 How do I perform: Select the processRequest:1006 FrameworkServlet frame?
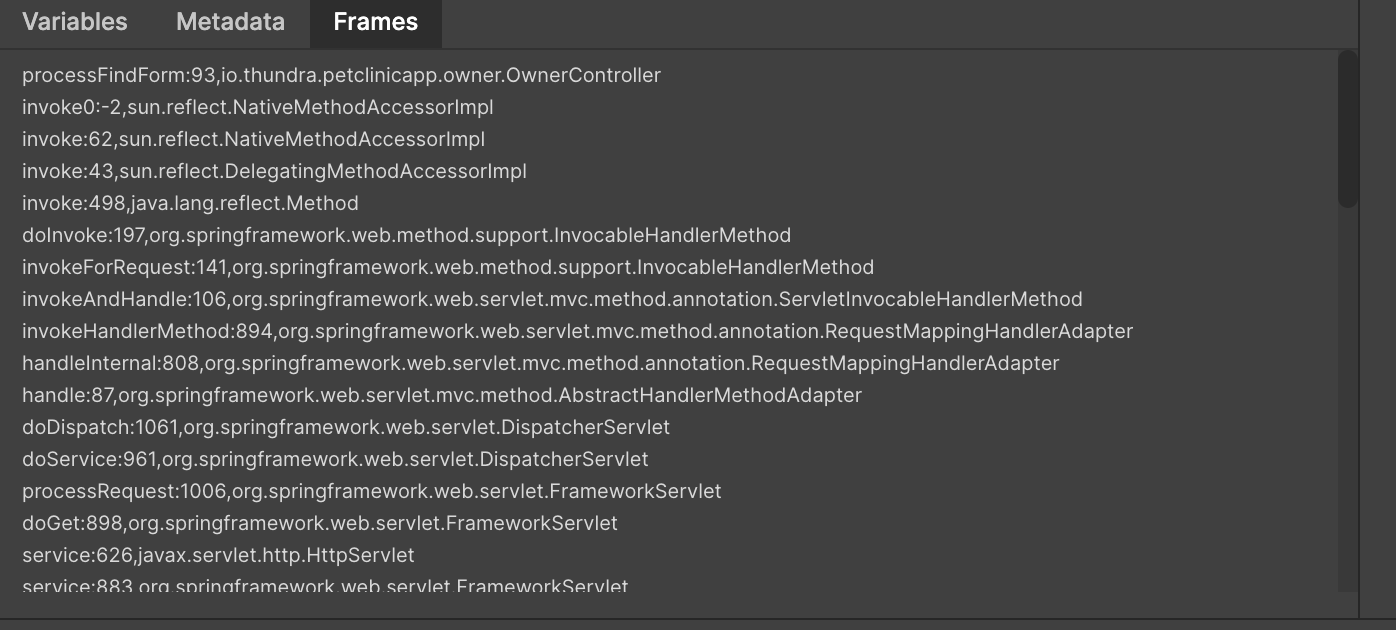(372, 491)
